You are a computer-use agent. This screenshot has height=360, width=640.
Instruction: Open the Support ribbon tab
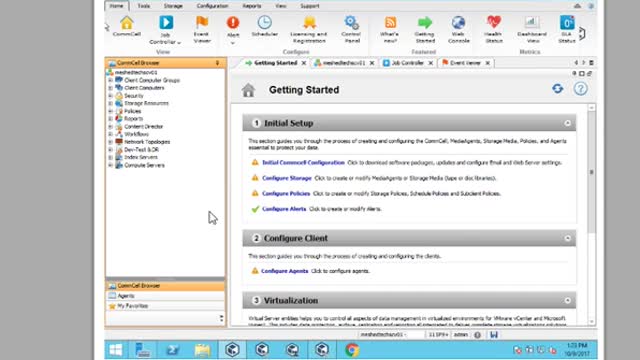pyautogui.click(x=310, y=6)
